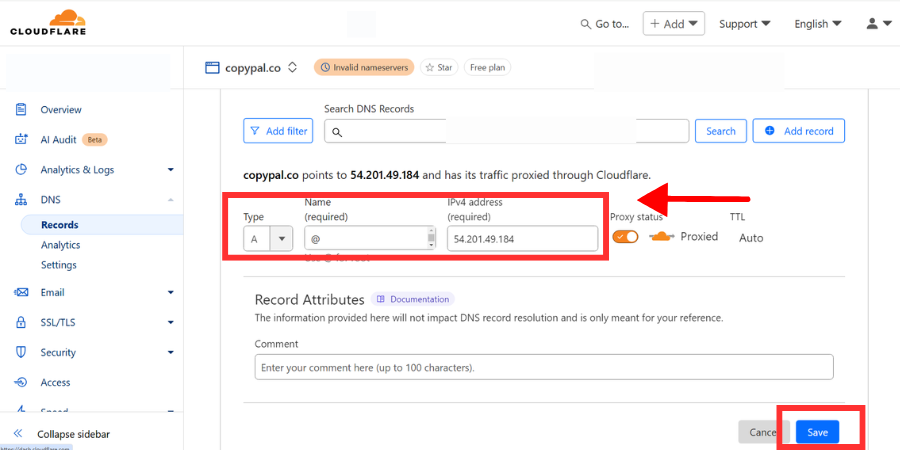Click the Comment input field
Image resolution: width=900 pixels, height=450 pixels.
(x=544, y=367)
